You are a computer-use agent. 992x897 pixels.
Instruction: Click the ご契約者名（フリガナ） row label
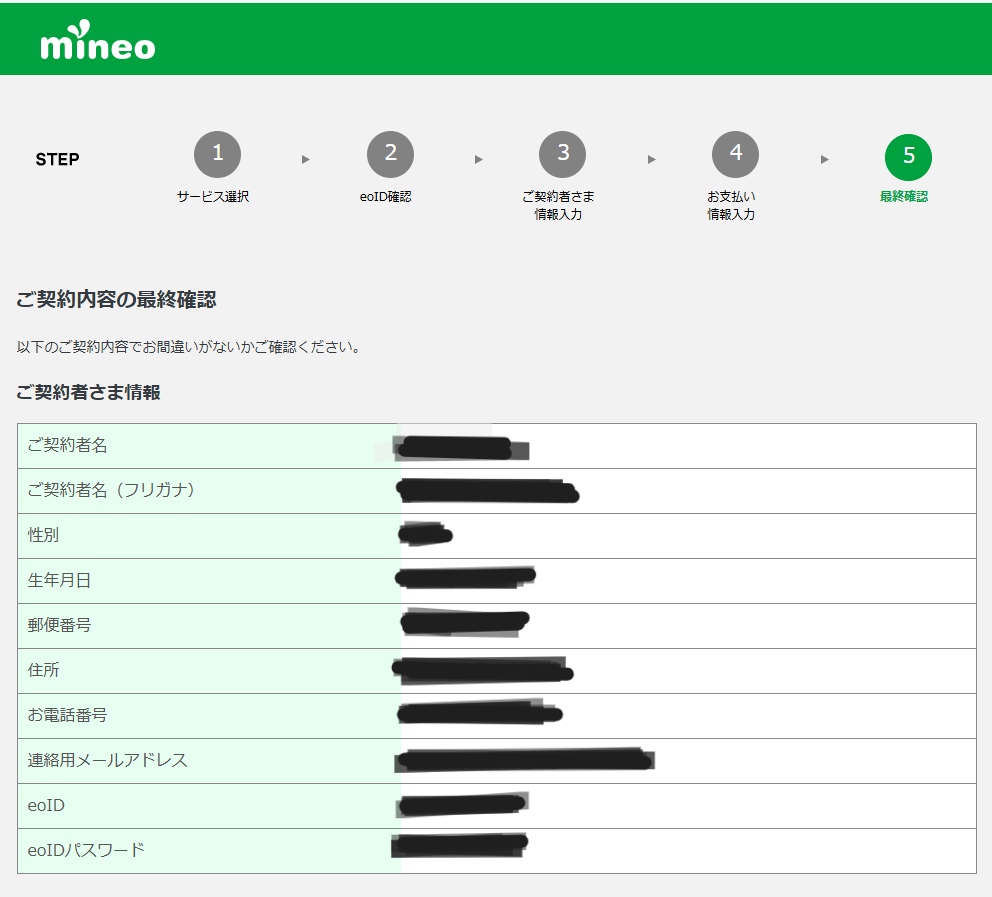click(111, 490)
